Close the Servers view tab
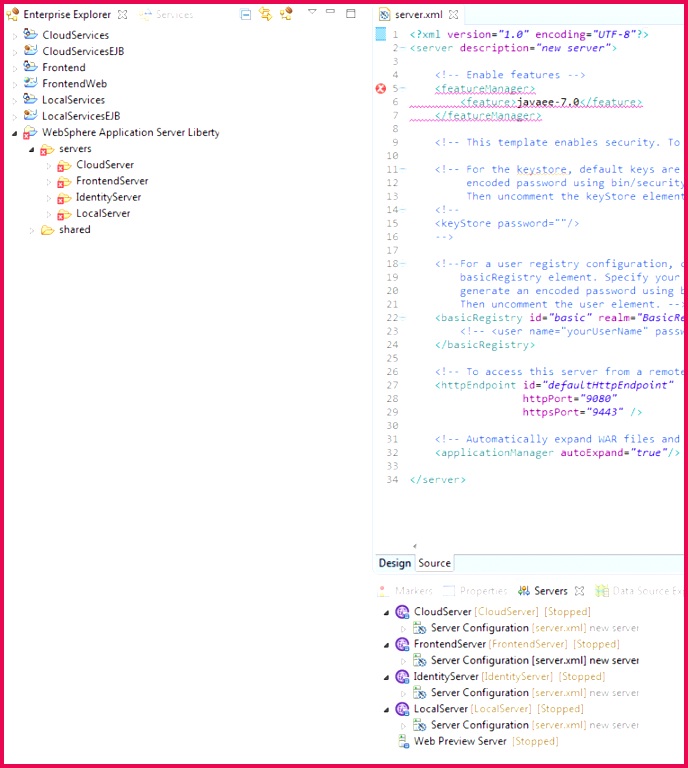688x768 pixels. (x=579, y=591)
